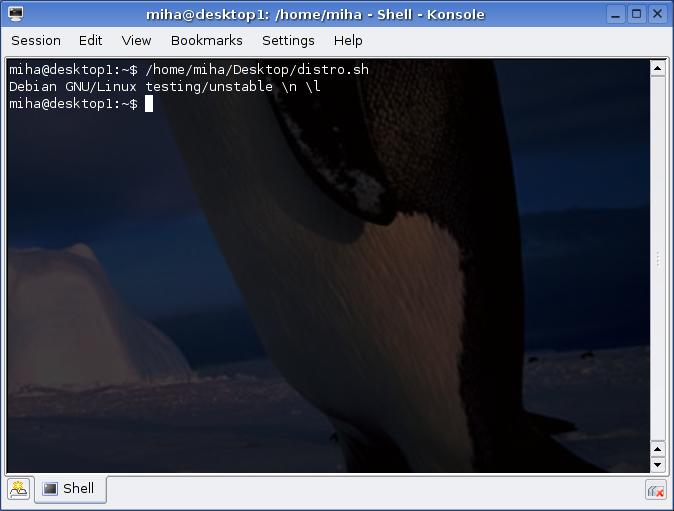This screenshot has height=511, width=674.
Task: Click the terminal icon on Shell tab
Action: (x=50, y=489)
